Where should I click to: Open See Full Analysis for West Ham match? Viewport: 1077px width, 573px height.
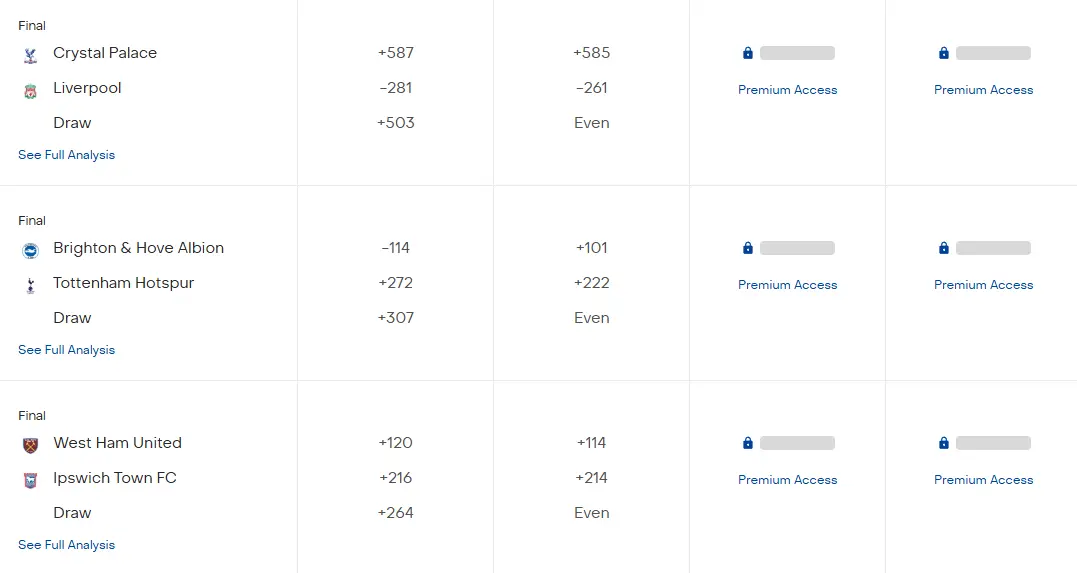pos(66,545)
